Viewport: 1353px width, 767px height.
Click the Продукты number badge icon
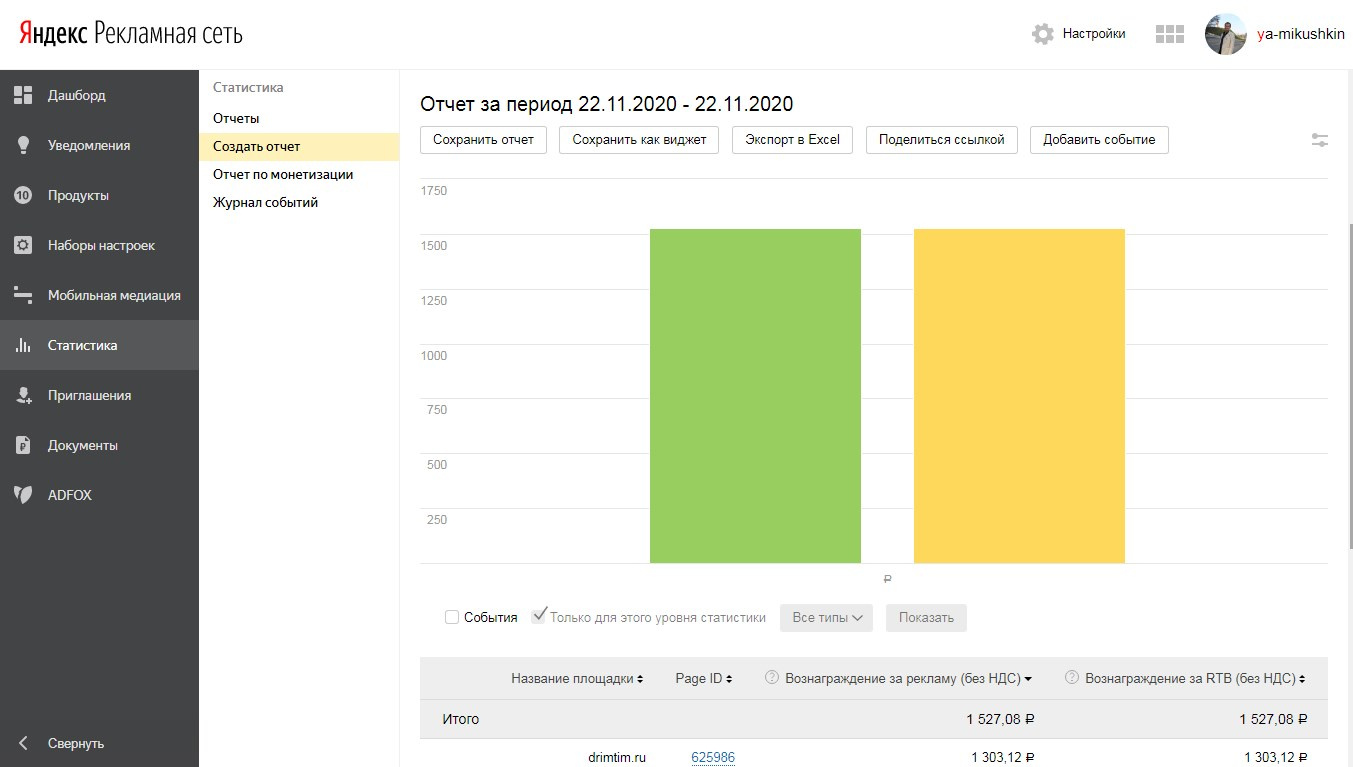tap(23, 195)
